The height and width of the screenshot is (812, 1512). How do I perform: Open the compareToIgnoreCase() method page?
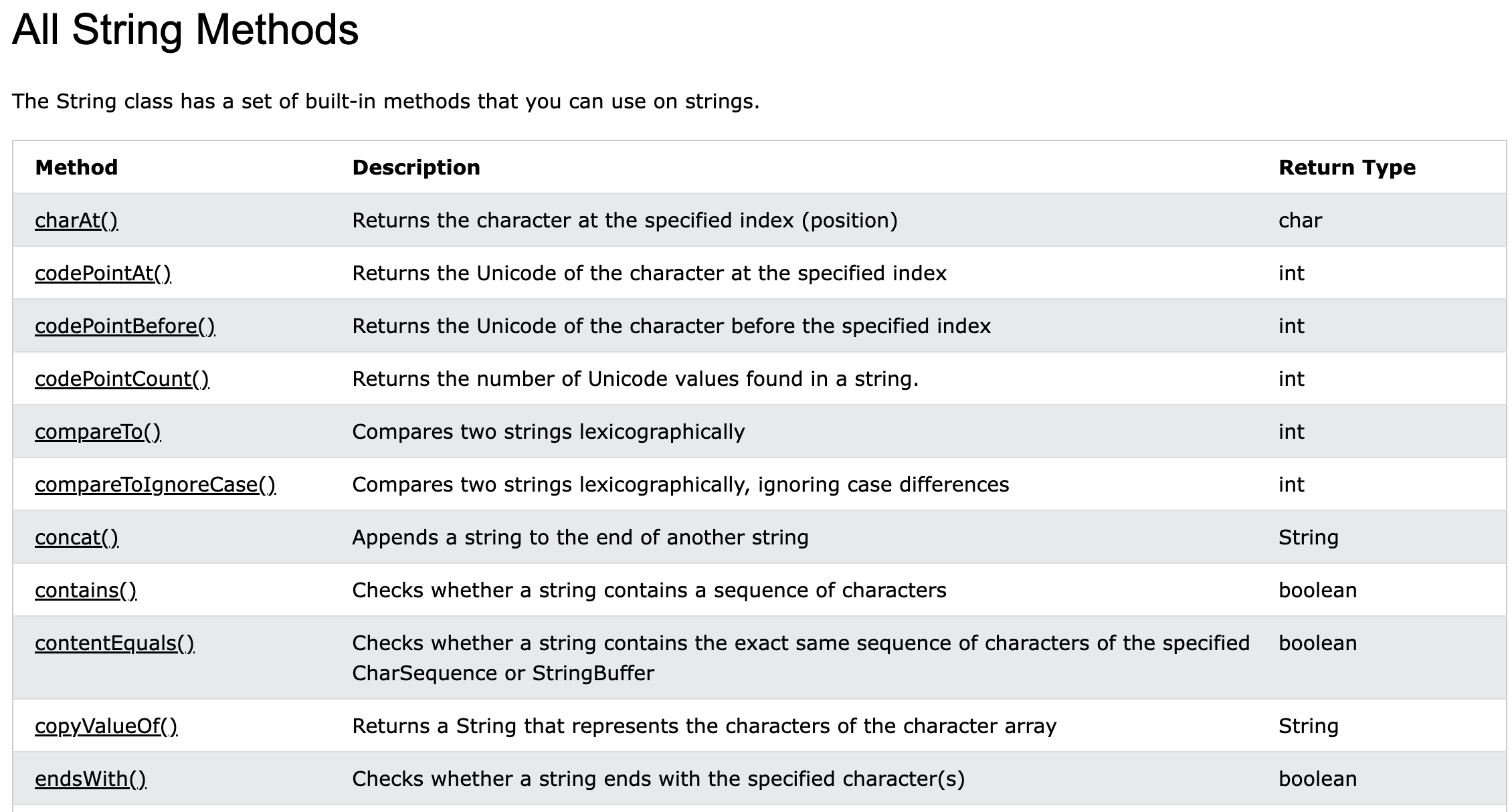pyautogui.click(x=155, y=484)
